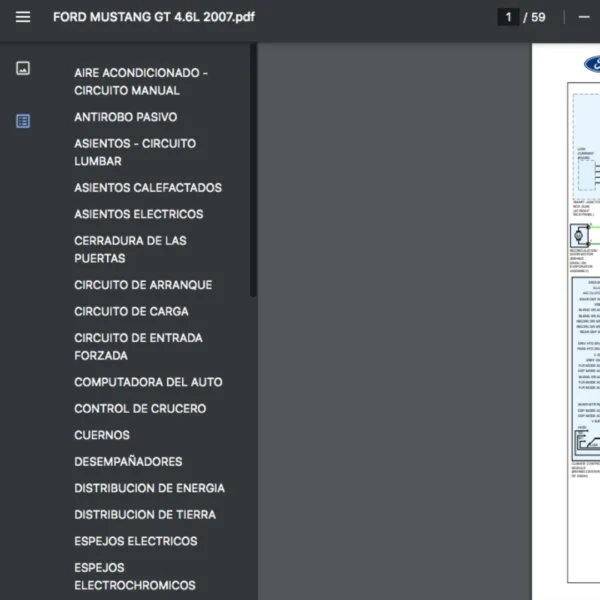Jump to ASIENTOS ELECTRICOS section
600x600 pixels.
point(139,214)
